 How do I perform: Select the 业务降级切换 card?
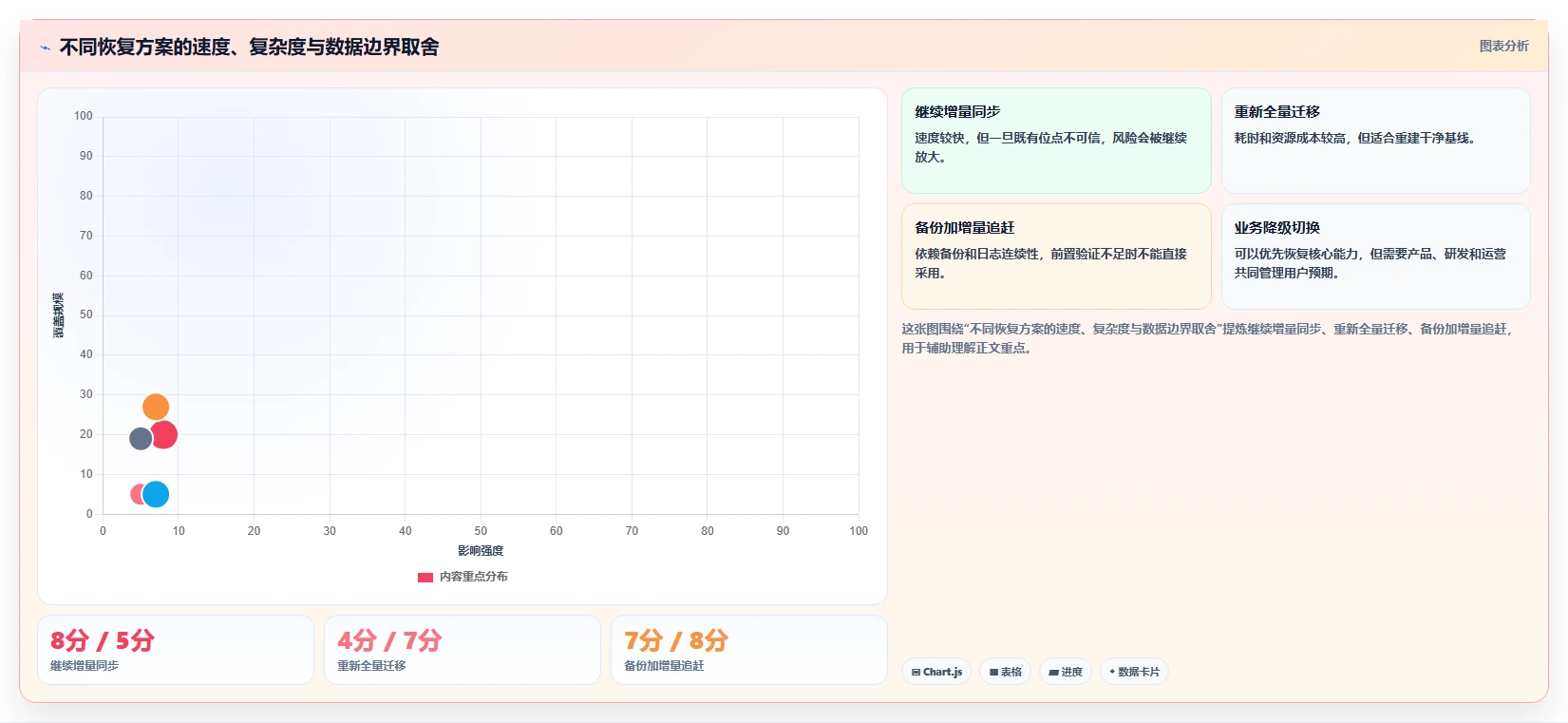coord(1375,257)
